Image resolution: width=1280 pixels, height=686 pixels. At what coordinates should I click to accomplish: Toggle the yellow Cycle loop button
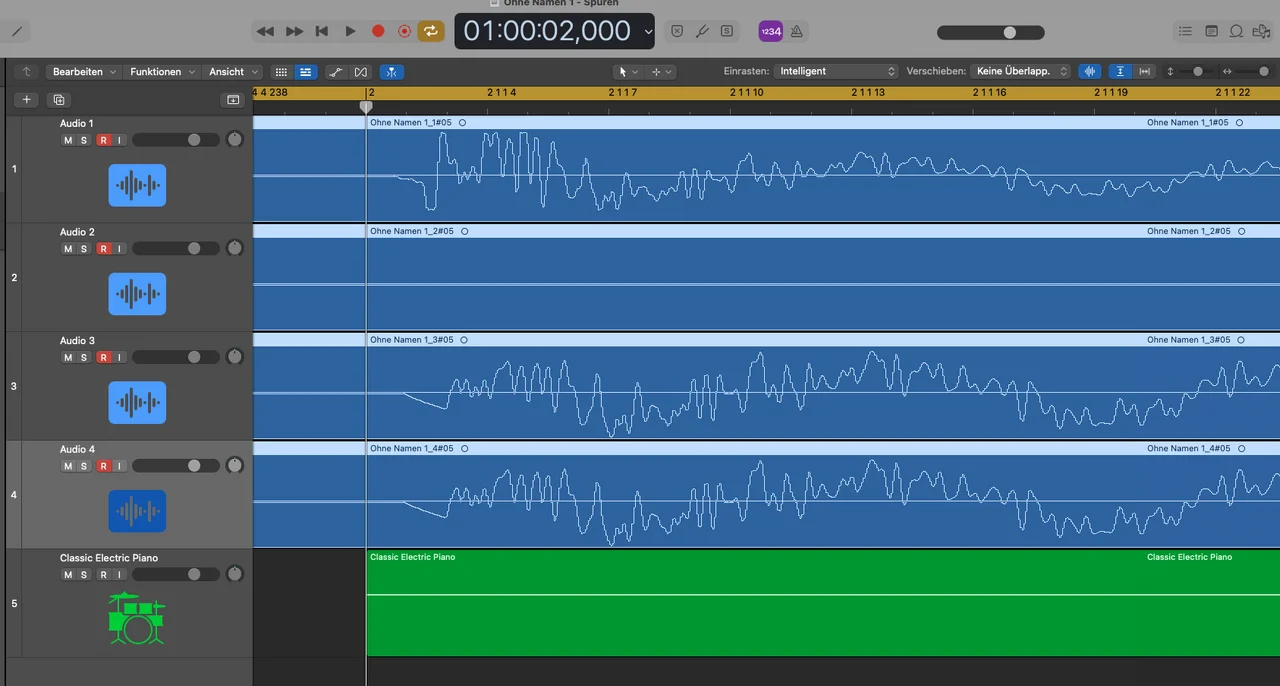[431, 31]
